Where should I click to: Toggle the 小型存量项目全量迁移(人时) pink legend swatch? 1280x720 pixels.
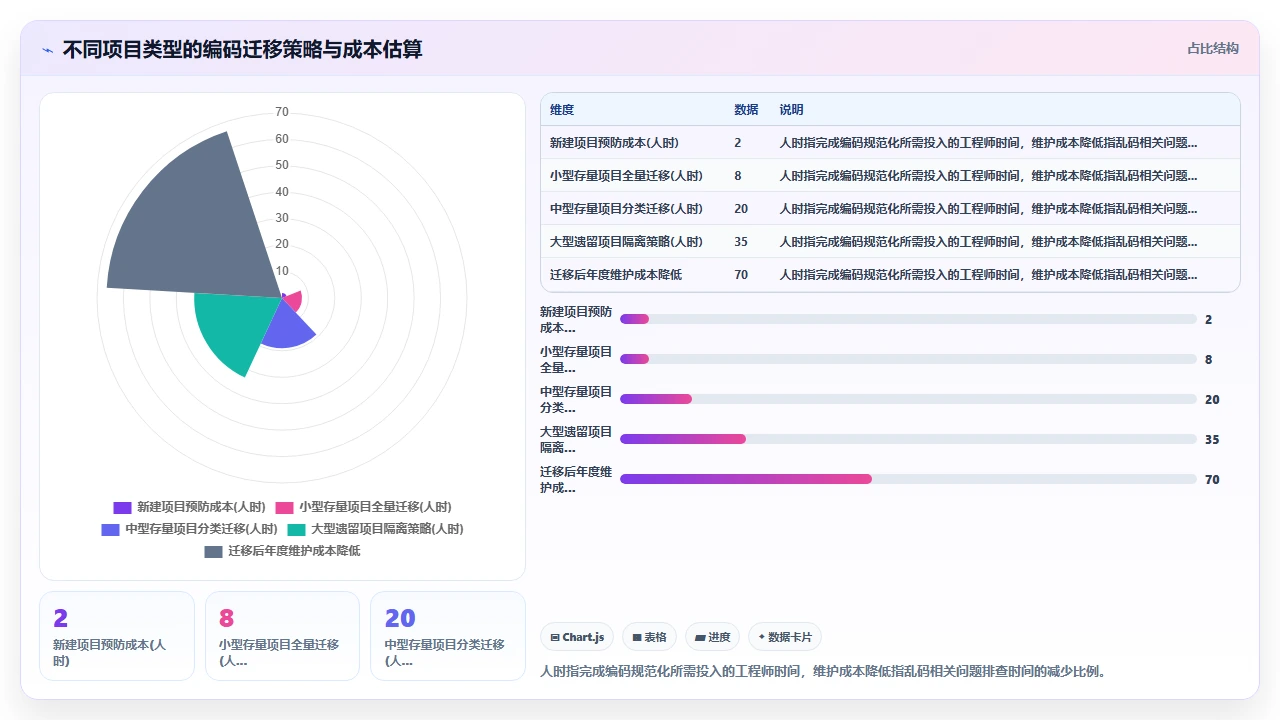tap(284, 507)
